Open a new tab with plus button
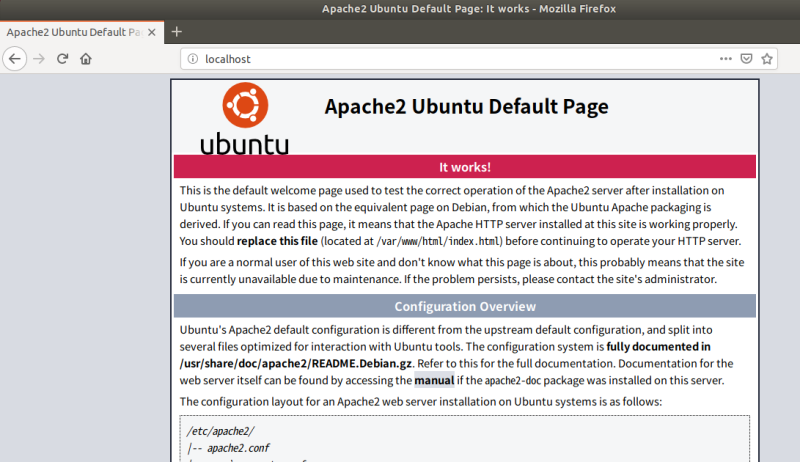This screenshot has width=800, height=462. click(177, 32)
